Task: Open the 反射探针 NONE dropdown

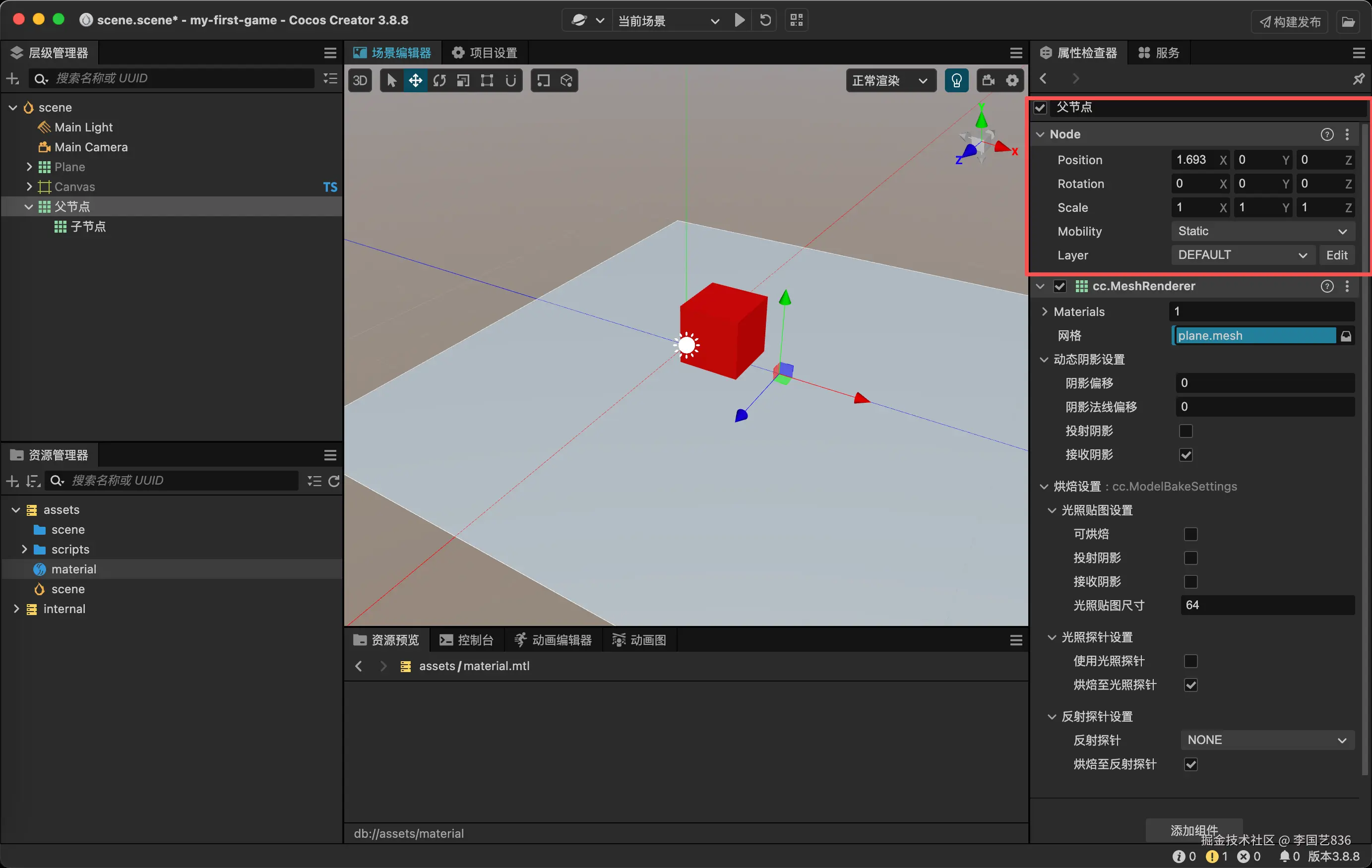Action: (x=1266, y=741)
